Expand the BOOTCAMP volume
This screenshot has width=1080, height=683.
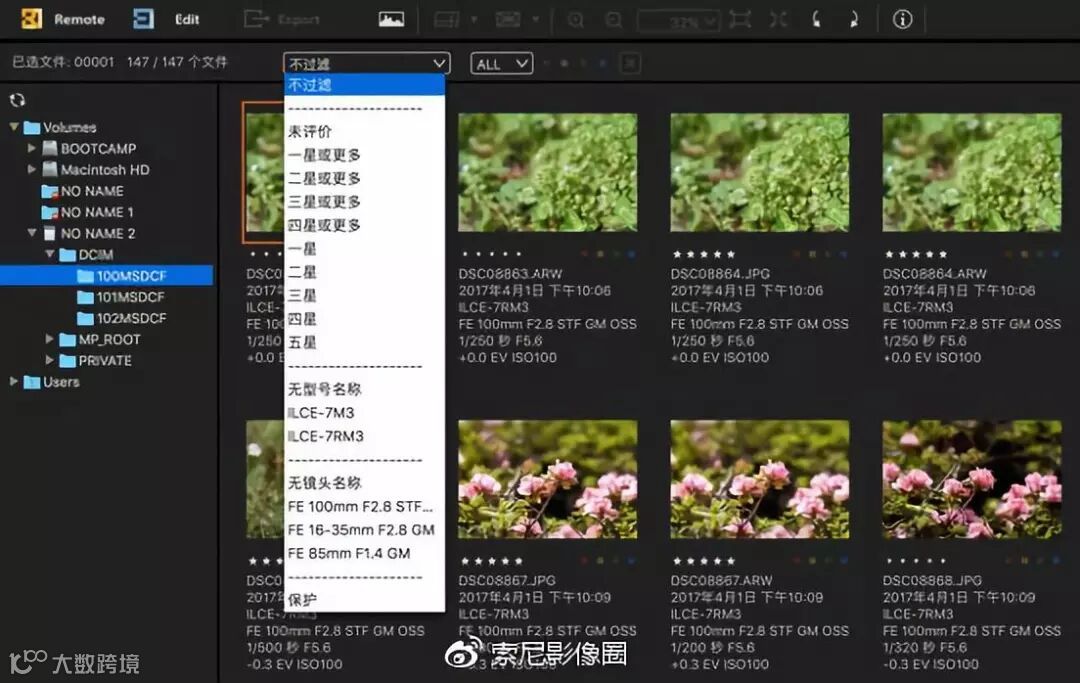point(32,148)
